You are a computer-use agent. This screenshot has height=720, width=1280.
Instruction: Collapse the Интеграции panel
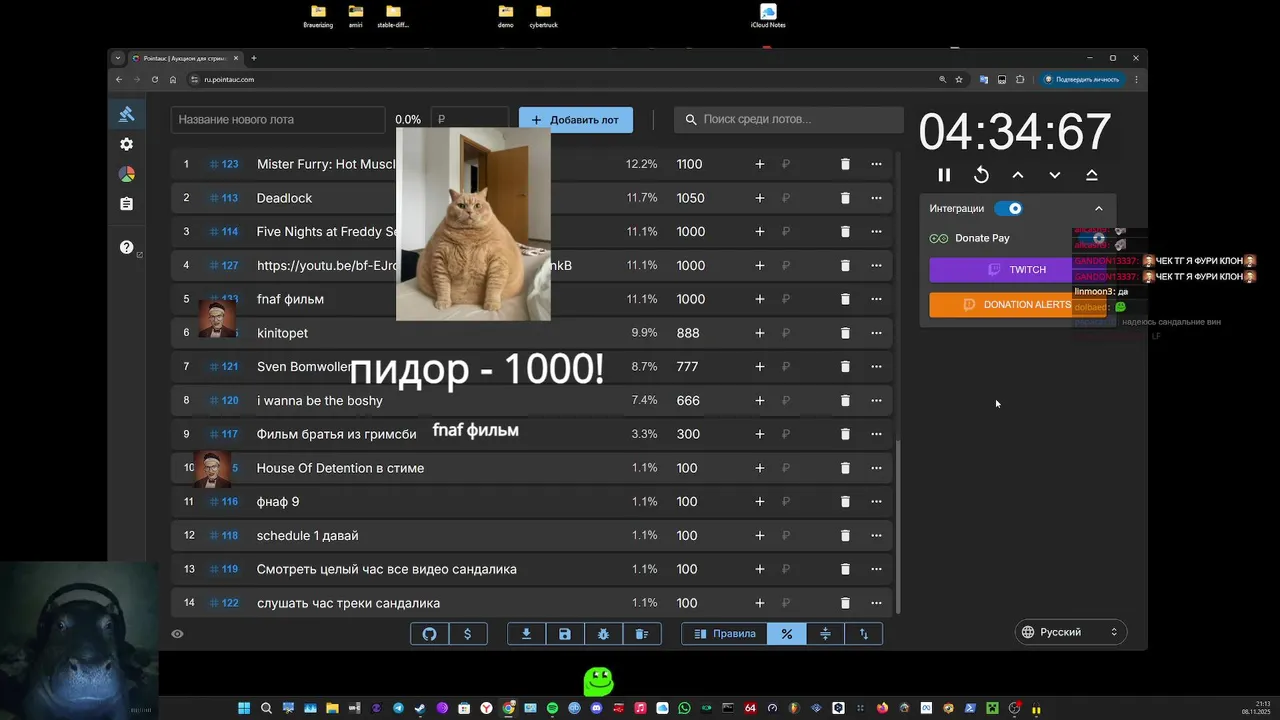coord(1098,208)
